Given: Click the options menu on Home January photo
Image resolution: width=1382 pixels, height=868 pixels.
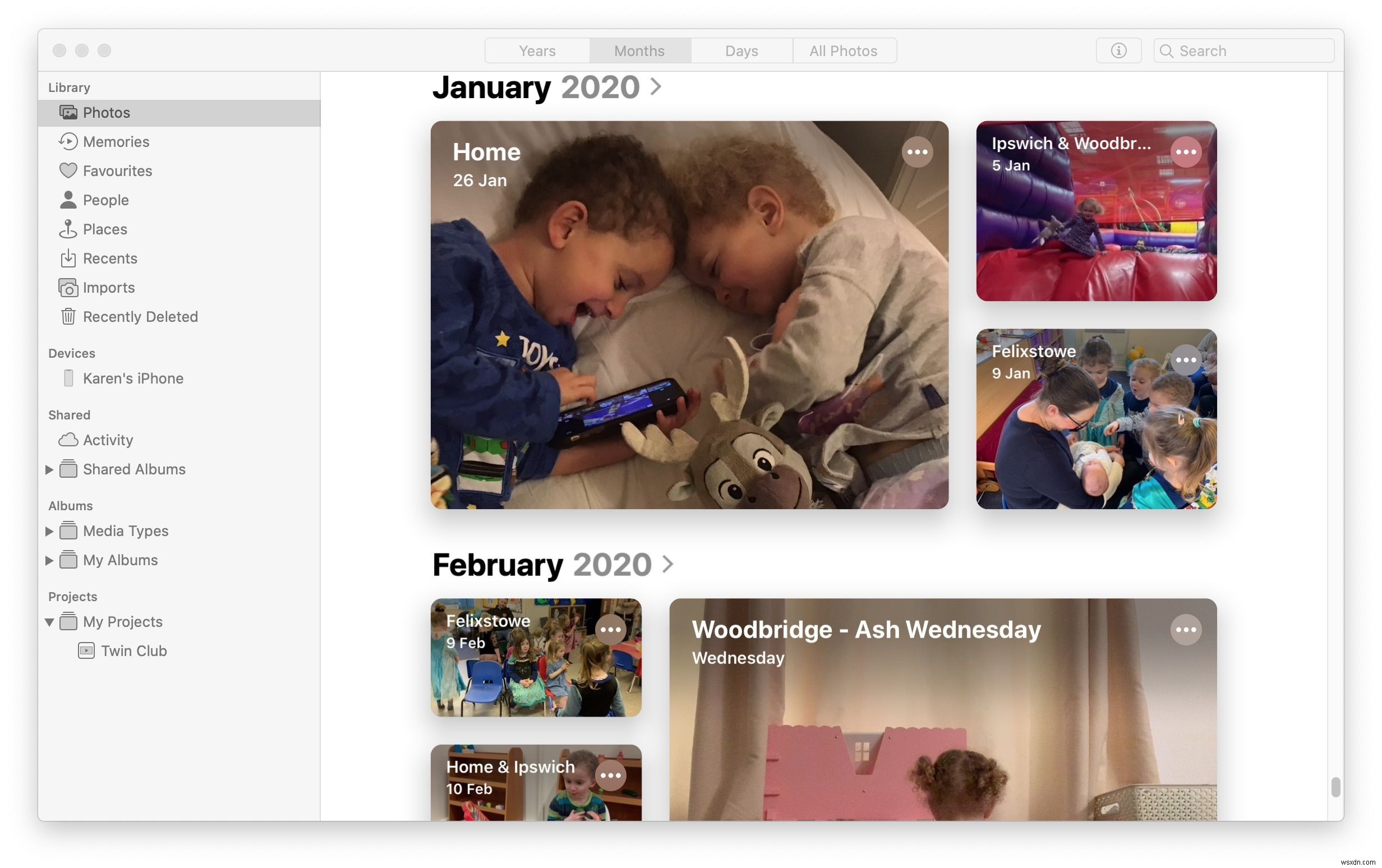Looking at the screenshot, I should [x=917, y=152].
